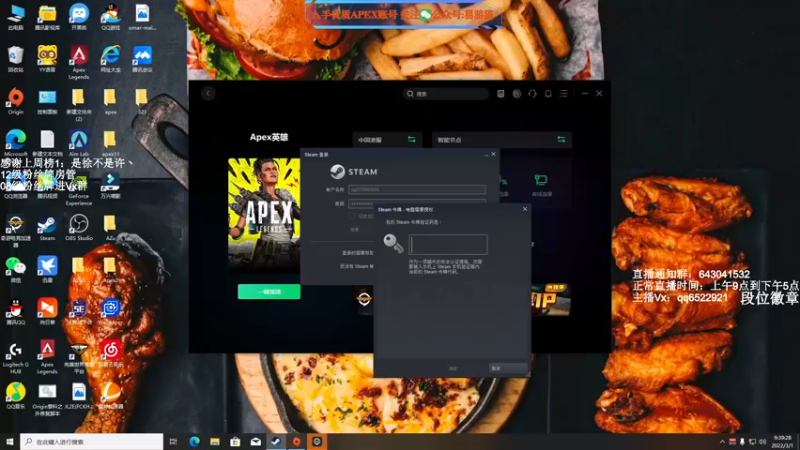Open the YY voice desktop shortcut

click(47, 59)
